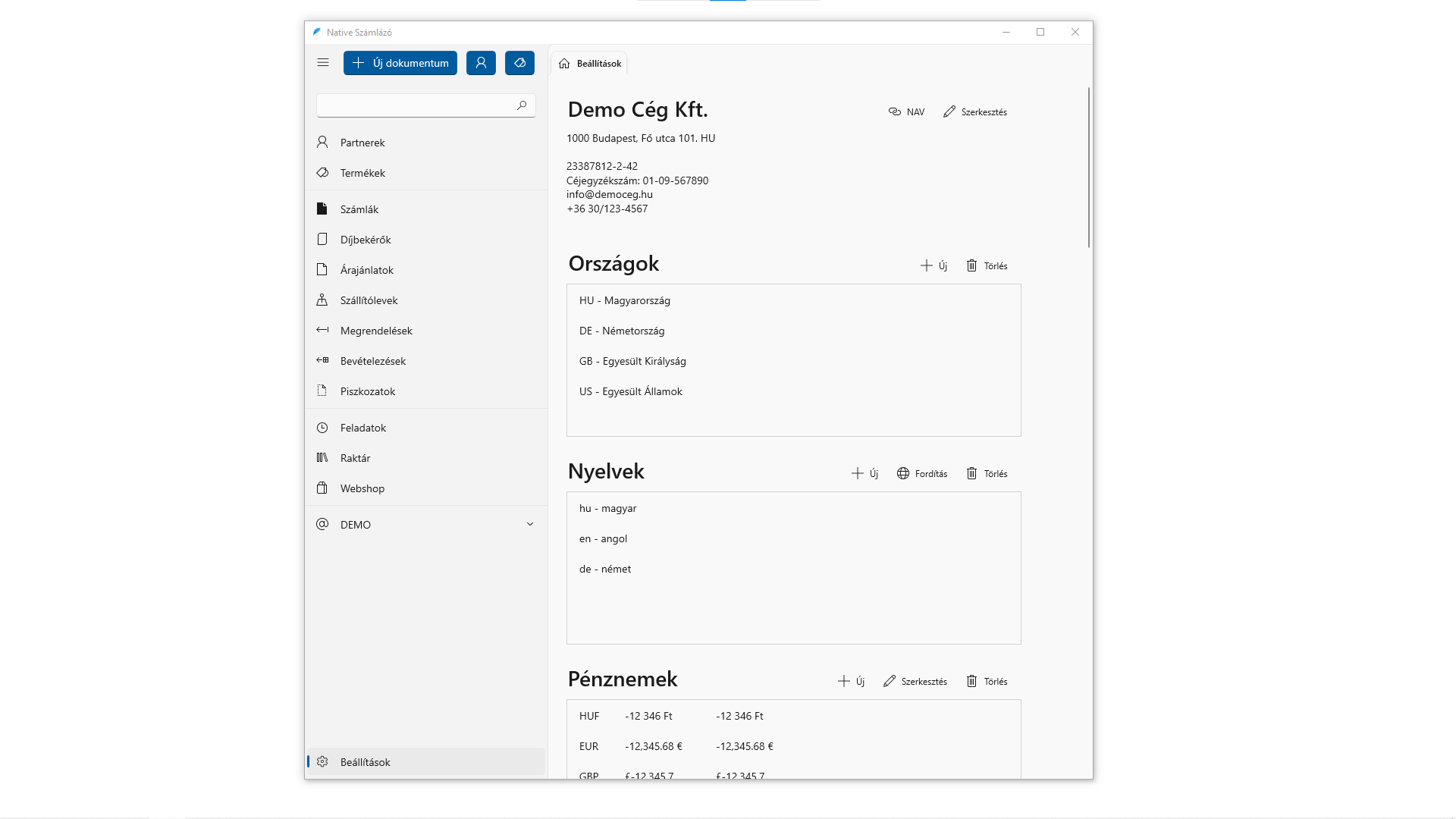The height and width of the screenshot is (819, 1456).
Task: Toggle the hamburger navigation menu
Action: point(323,63)
